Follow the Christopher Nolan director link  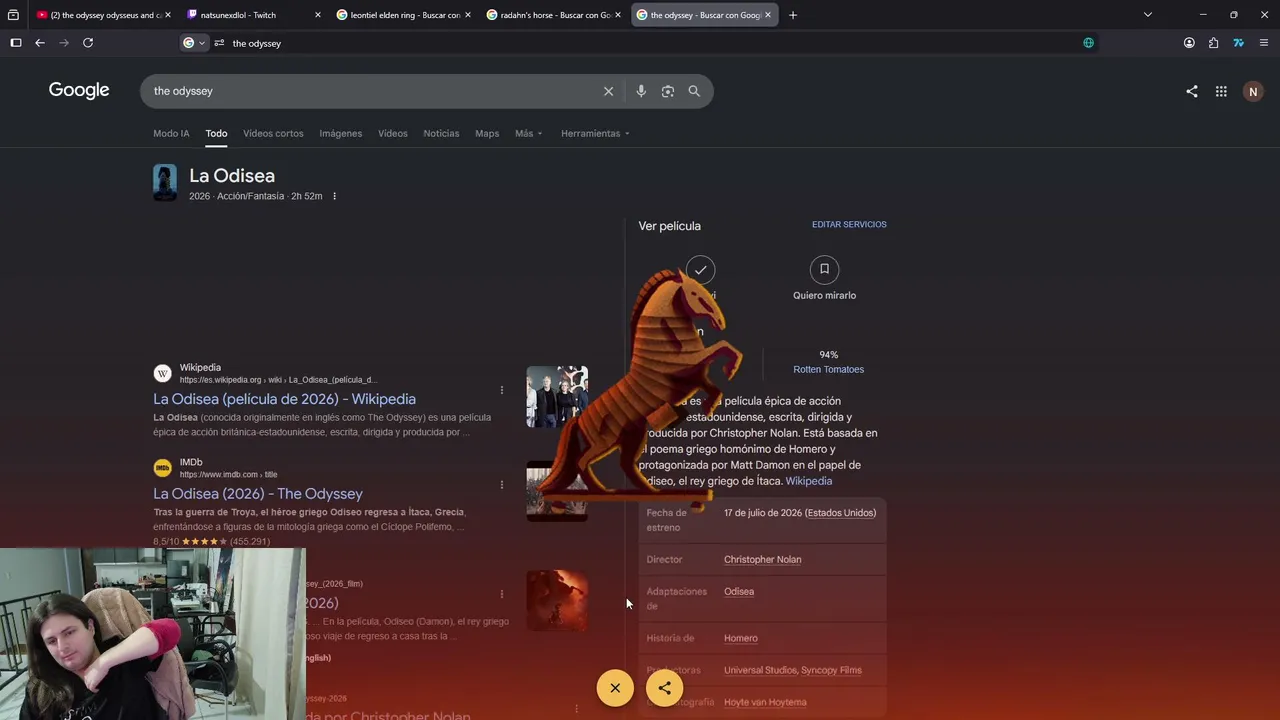763,560
